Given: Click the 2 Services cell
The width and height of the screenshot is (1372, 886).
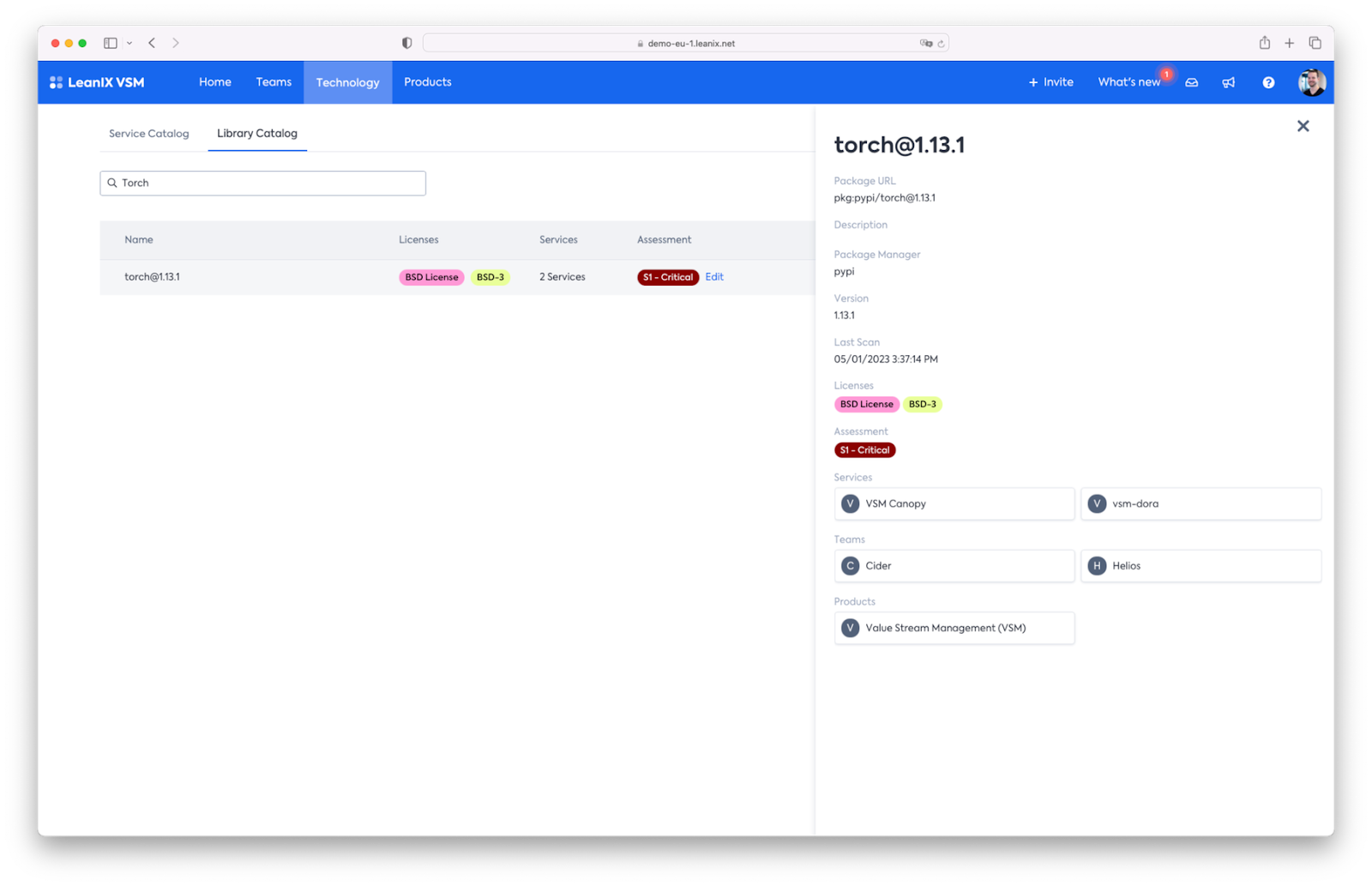Looking at the screenshot, I should click(563, 277).
